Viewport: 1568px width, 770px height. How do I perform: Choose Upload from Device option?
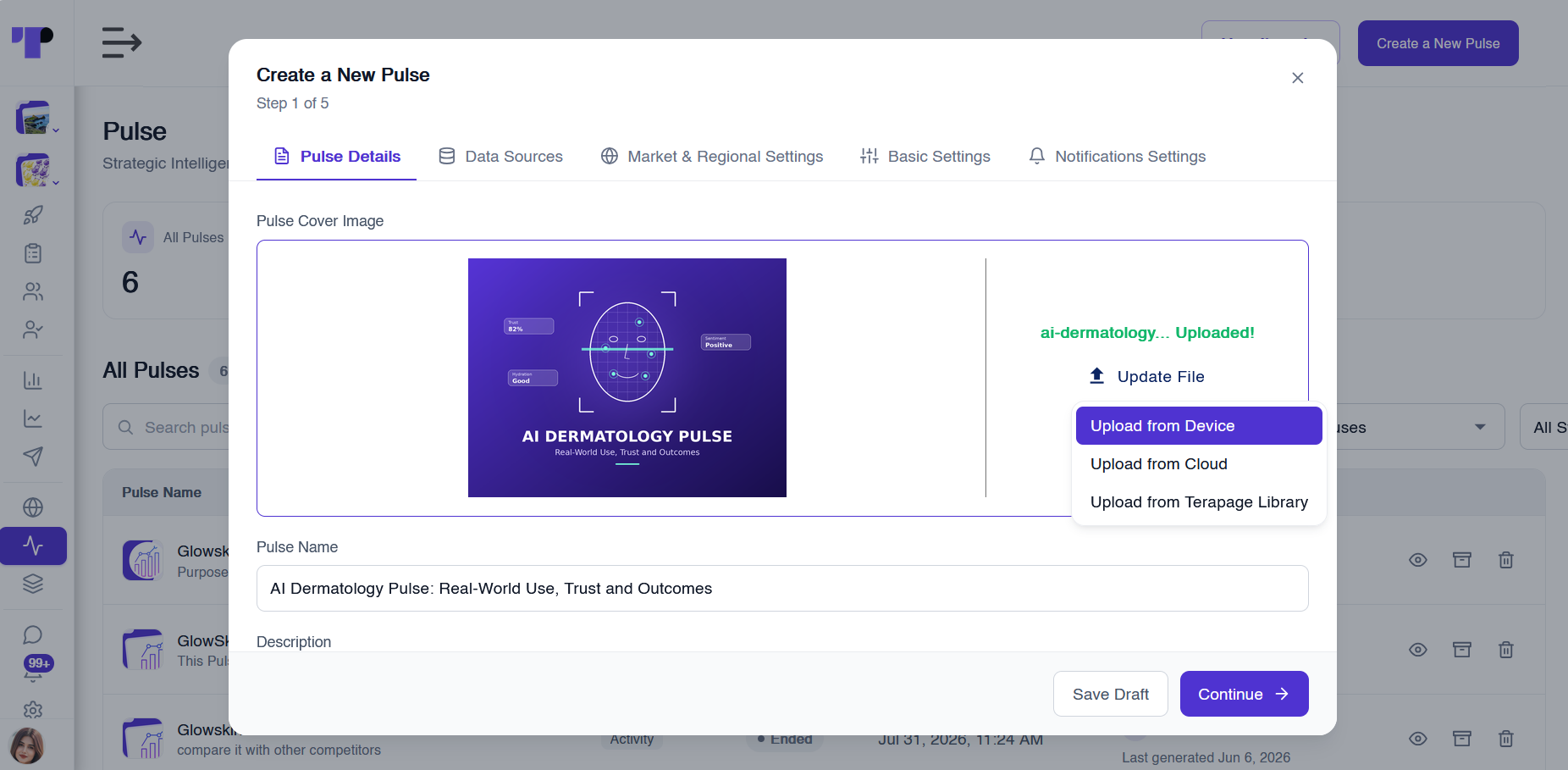(x=1199, y=426)
